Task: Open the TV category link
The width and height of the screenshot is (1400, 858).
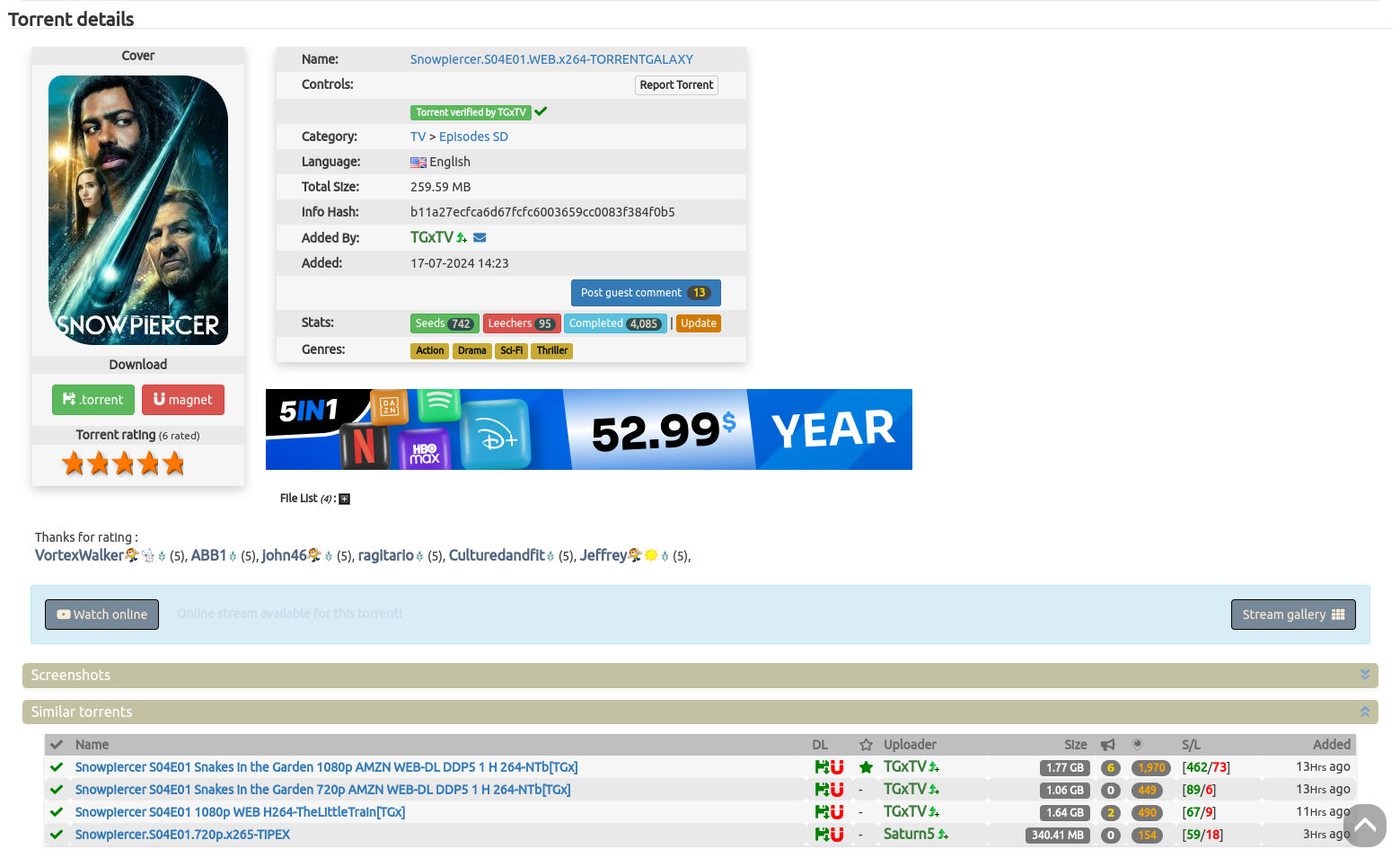Action: click(418, 137)
